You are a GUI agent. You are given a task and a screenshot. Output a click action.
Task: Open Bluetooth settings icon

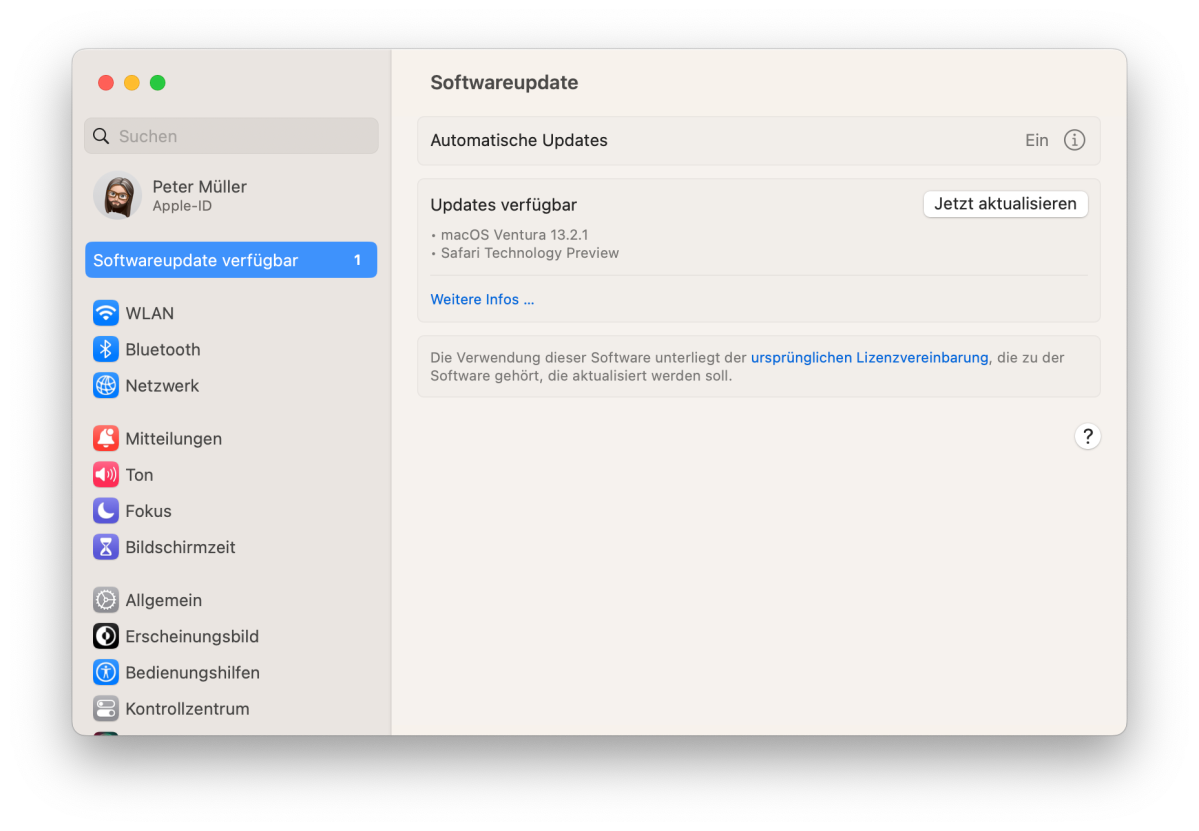pos(106,349)
